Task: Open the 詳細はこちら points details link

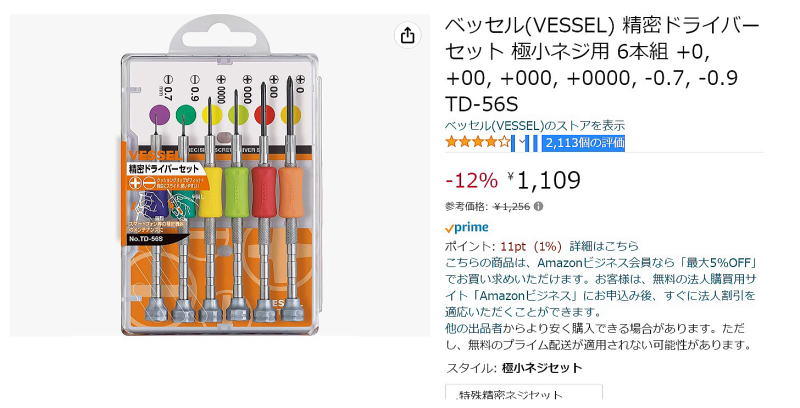Action: [604, 246]
